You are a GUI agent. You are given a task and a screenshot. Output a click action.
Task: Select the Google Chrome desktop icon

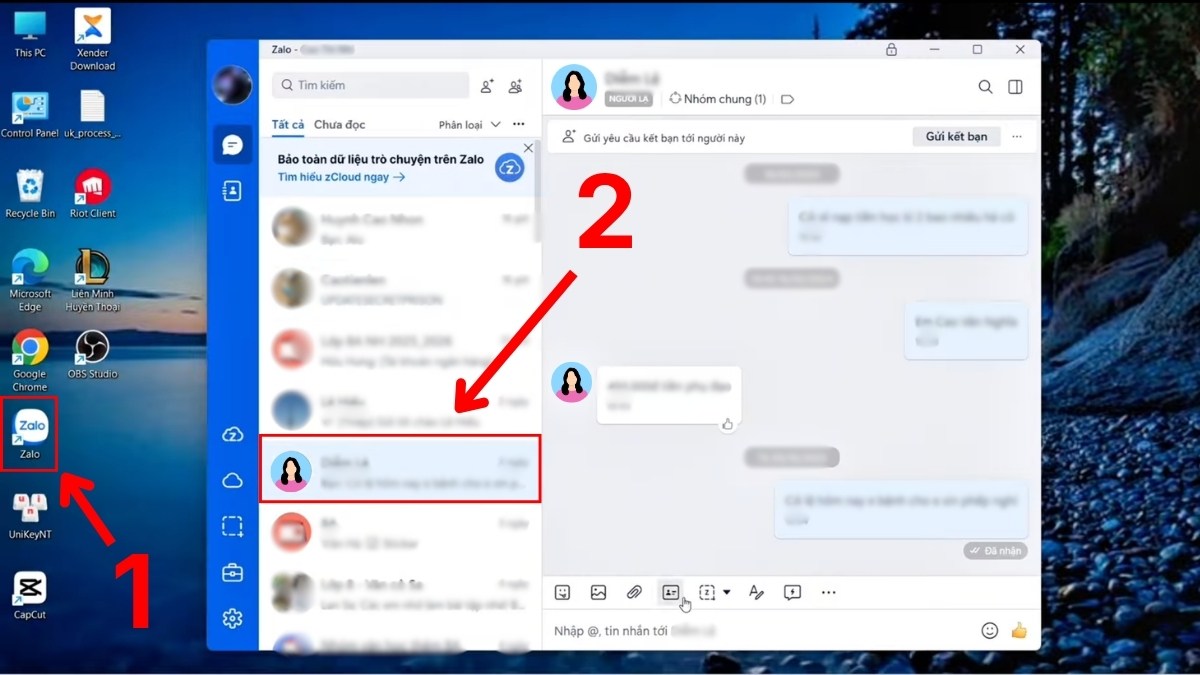pos(30,361)
